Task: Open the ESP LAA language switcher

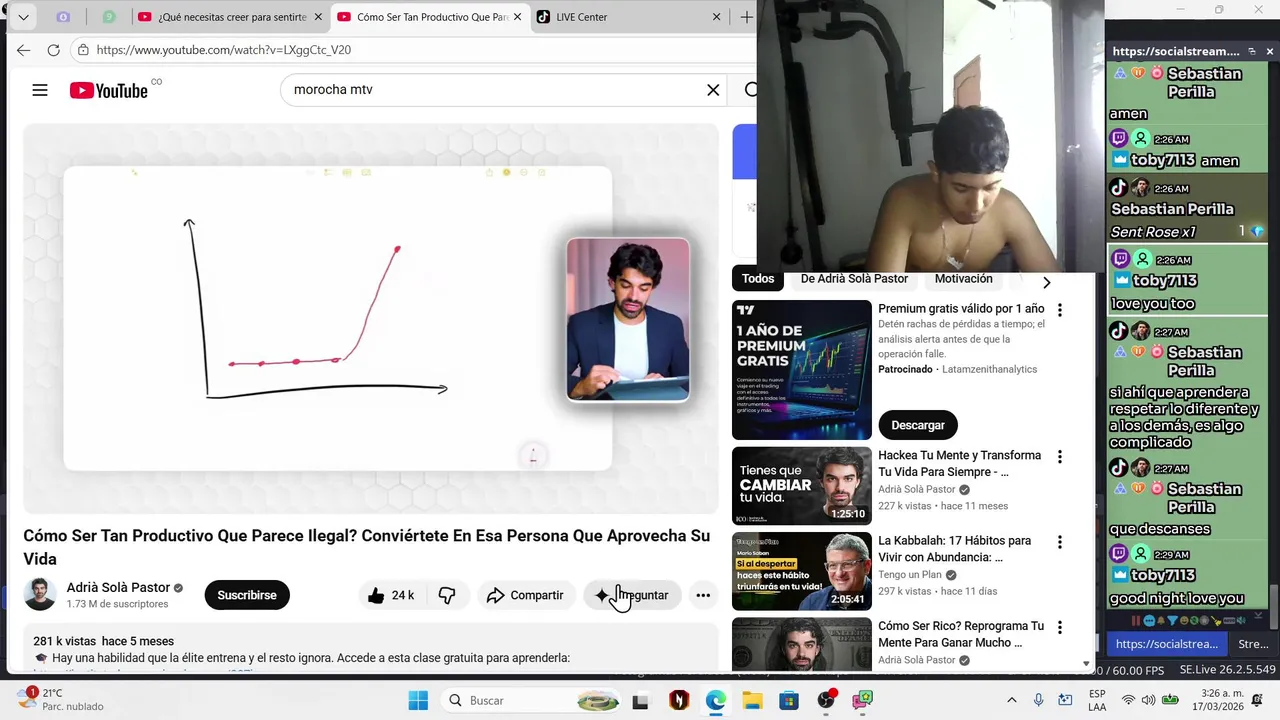Action: (1097, 700)
